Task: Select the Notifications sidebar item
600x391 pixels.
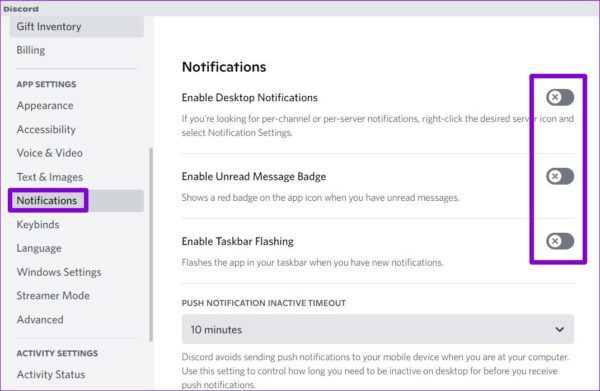Action: tap(77, 200)
